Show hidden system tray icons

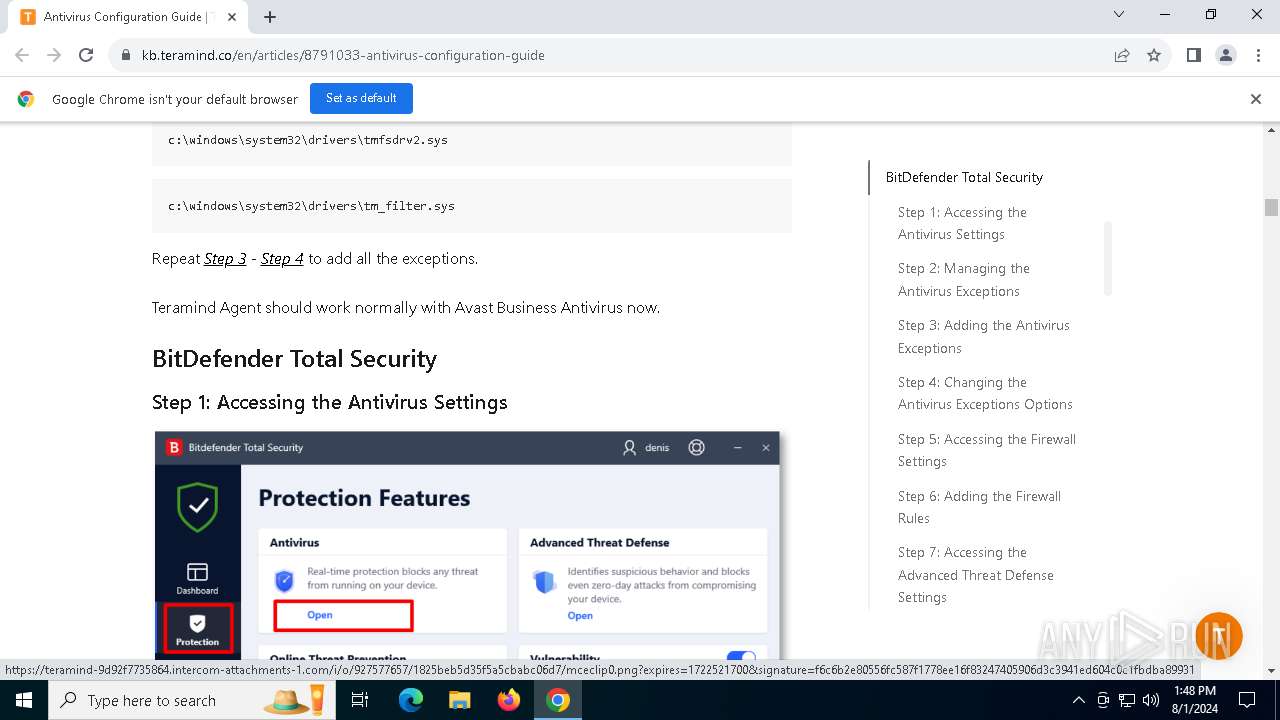1078,700
